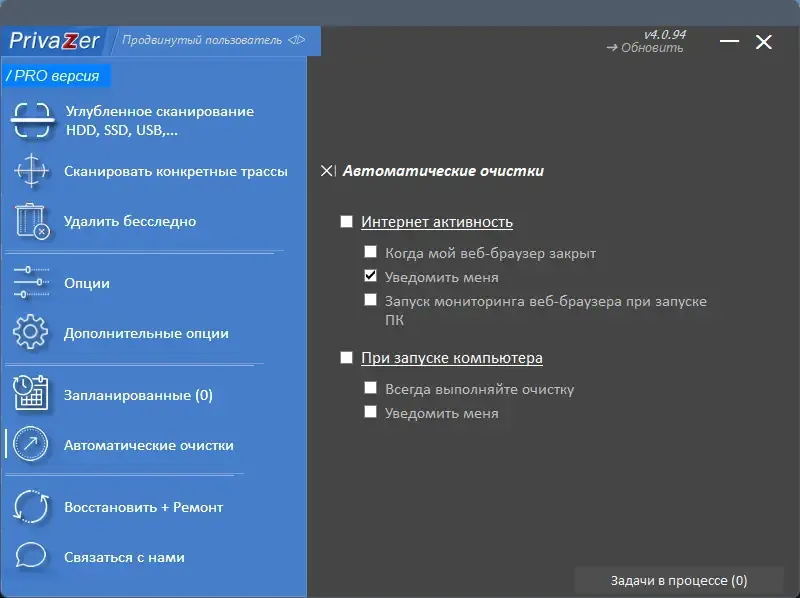Click the Задачи в процессе (0) button
Screen dimensions: 800x598
(678, 580)
